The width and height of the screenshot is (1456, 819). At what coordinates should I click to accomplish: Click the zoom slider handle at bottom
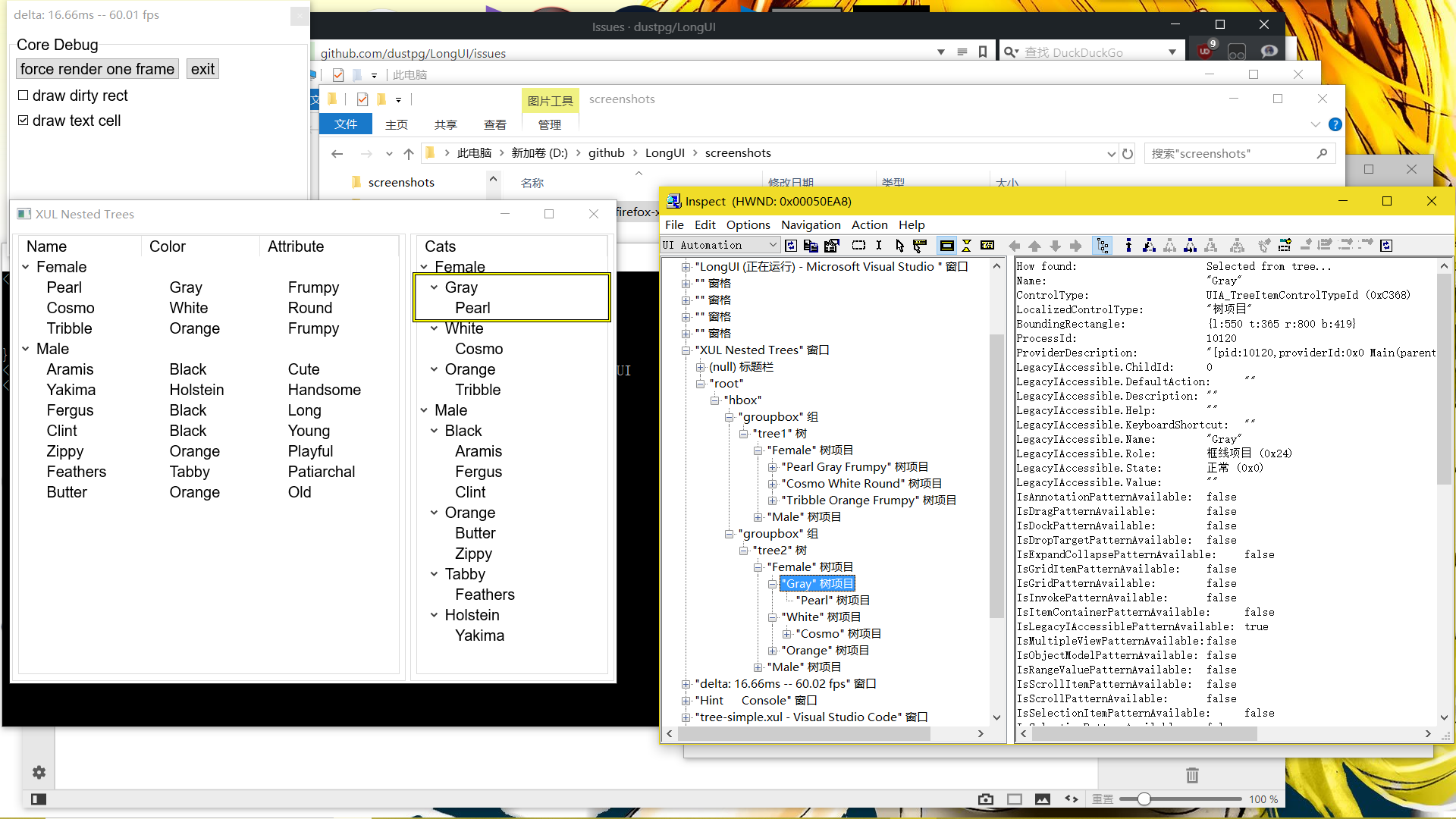[1144, 799]
